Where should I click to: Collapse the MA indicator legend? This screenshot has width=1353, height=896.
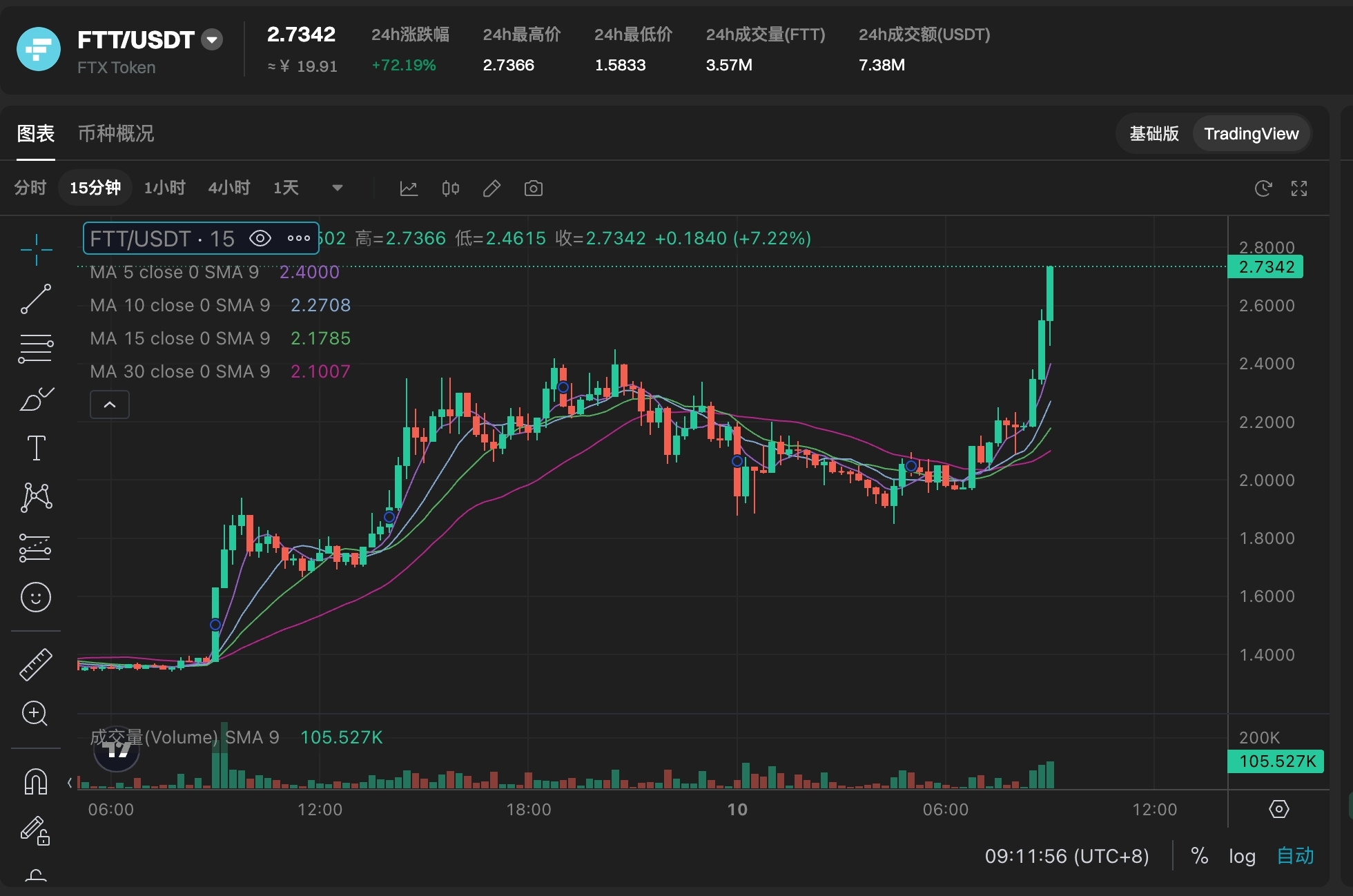click(110, 405)
